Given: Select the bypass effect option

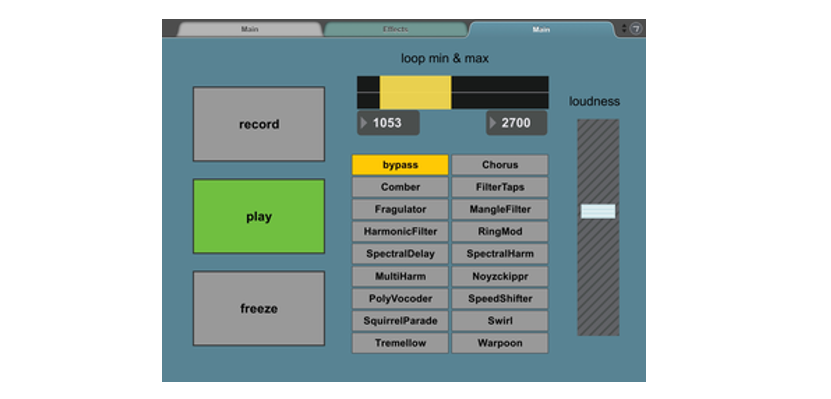Looking at the screenshot, I should [x=400, y=165].
